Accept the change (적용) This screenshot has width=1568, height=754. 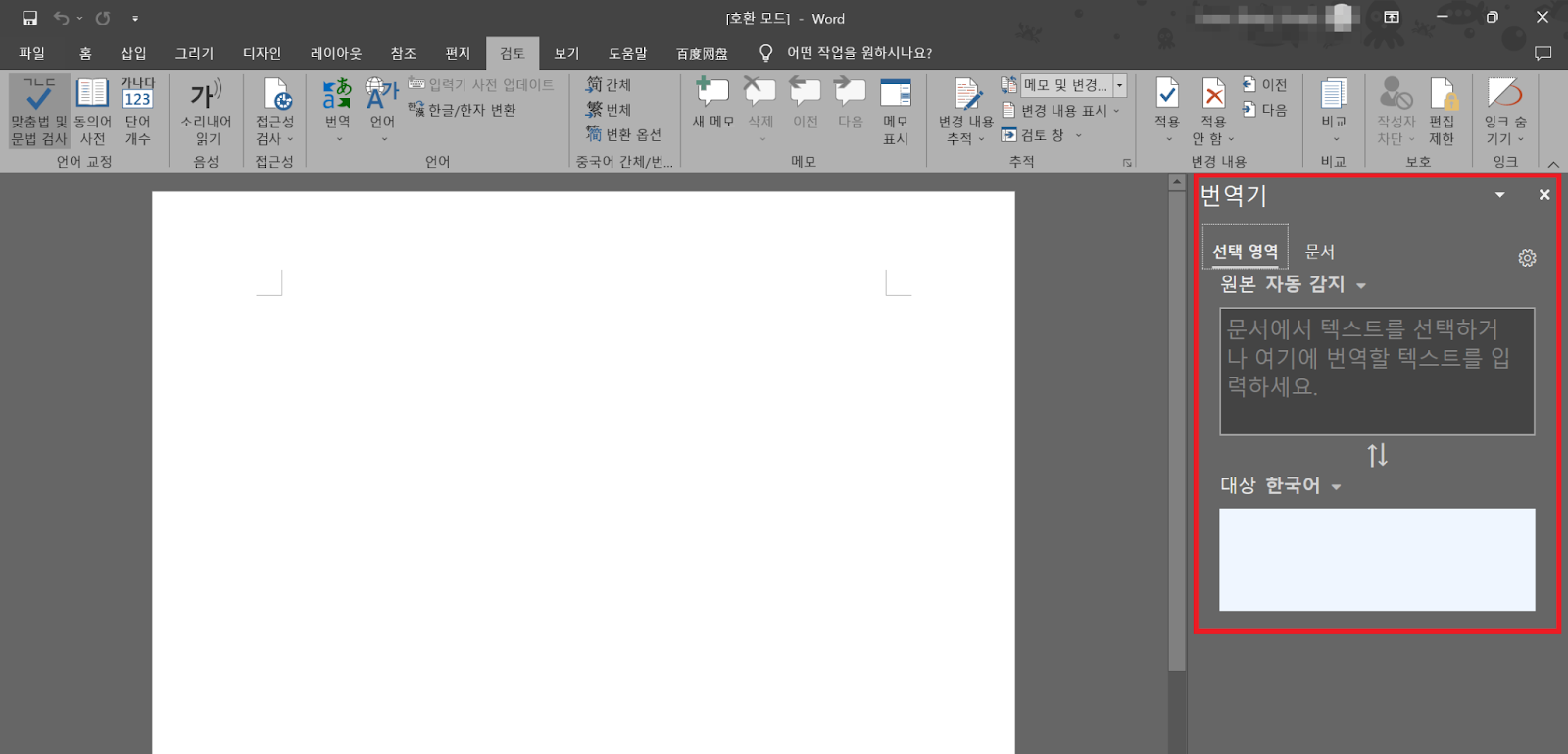[x=1167, y=111]
